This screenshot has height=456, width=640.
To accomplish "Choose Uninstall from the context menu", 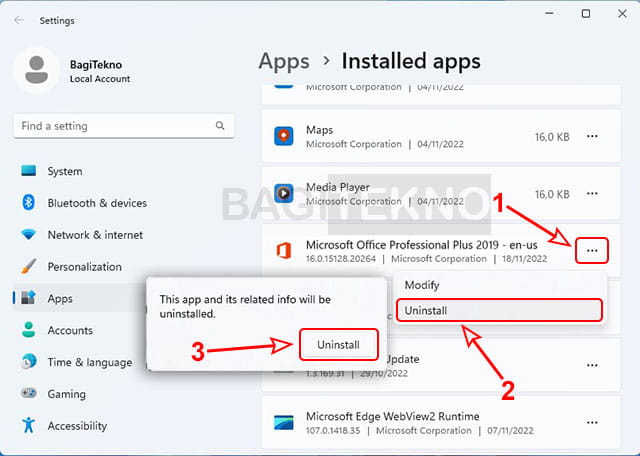I will click(x=499, y=311).
